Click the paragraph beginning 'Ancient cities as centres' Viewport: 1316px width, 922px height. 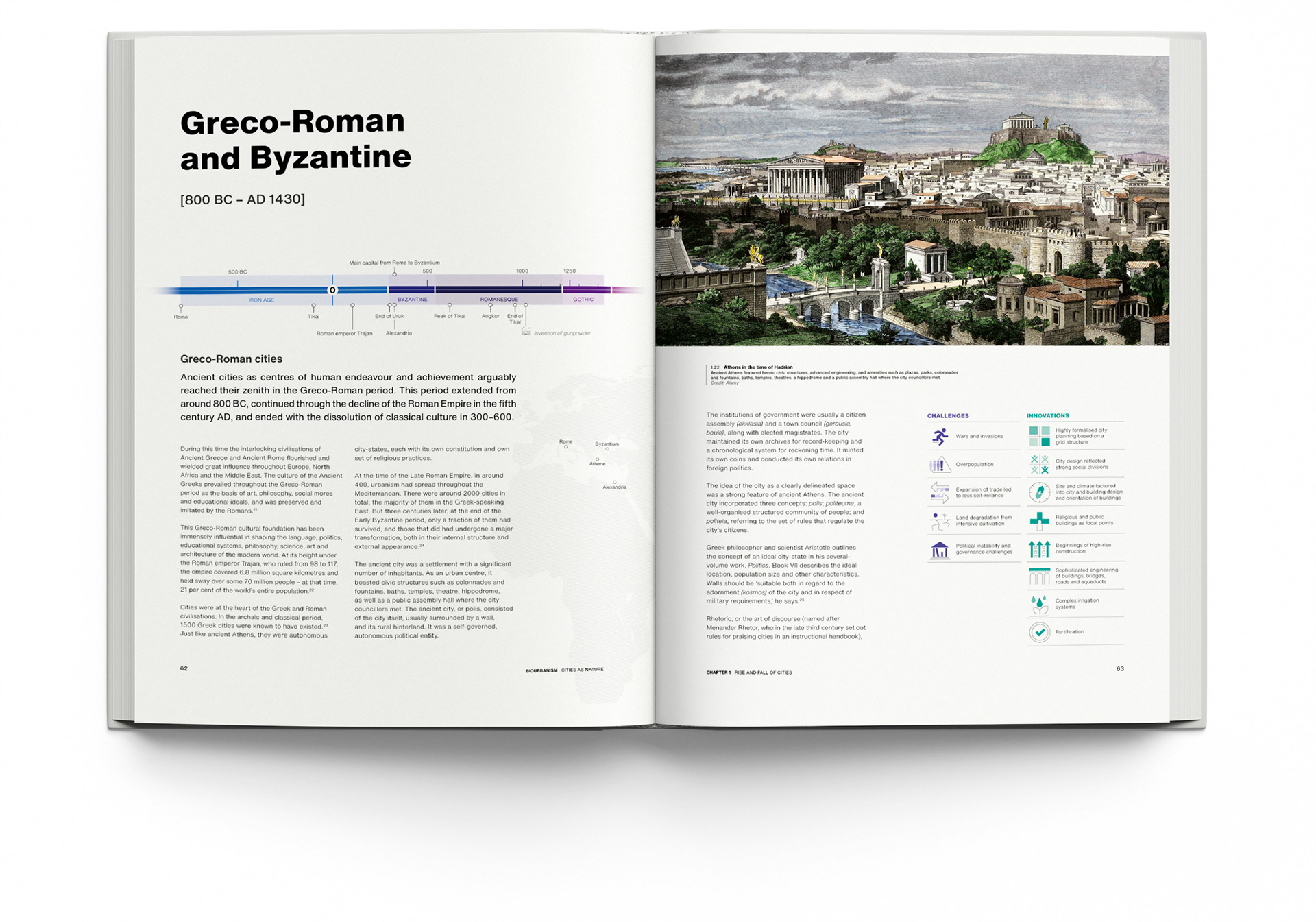348,397
